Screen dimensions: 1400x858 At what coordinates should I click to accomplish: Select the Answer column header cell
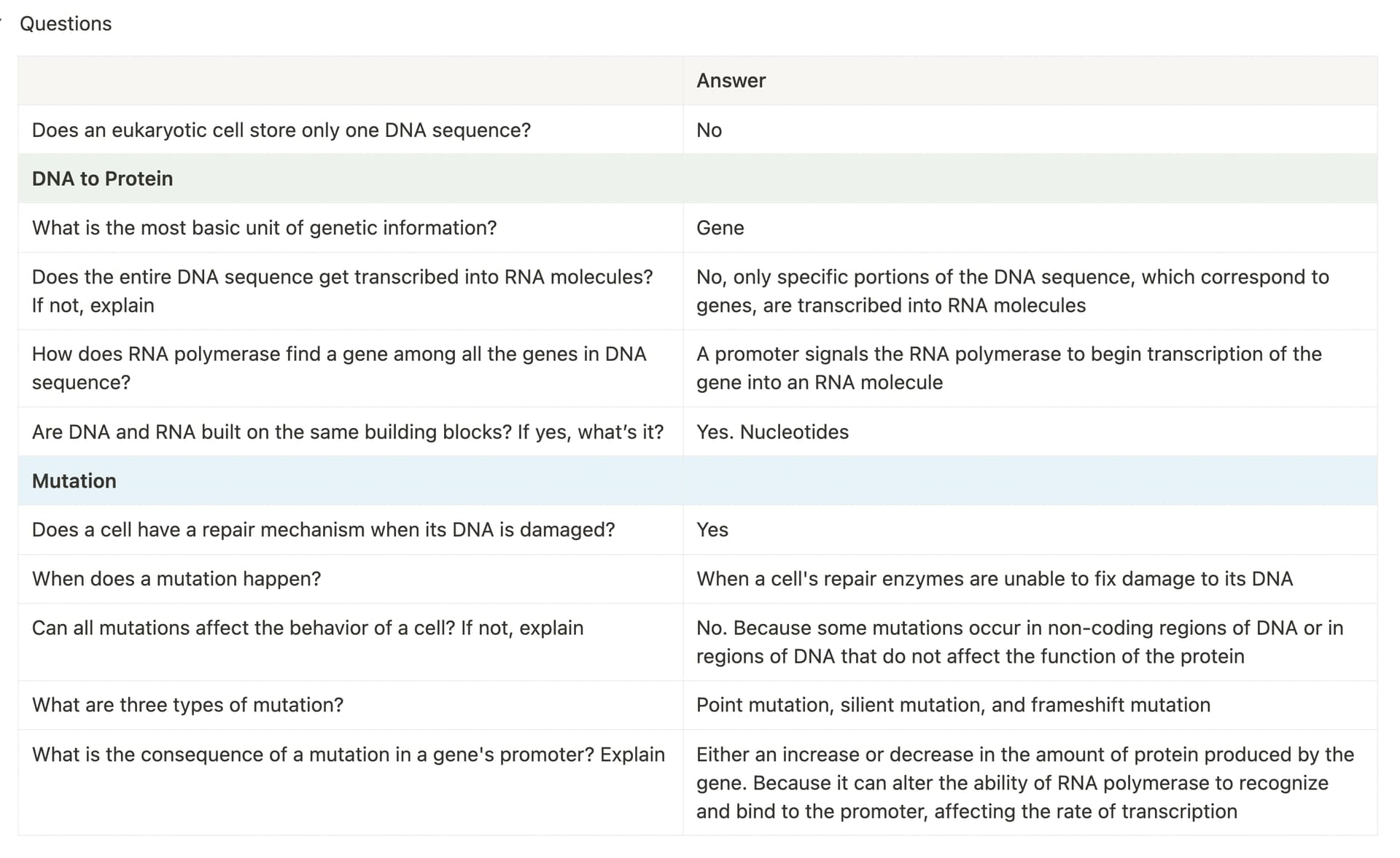point(731,81)
